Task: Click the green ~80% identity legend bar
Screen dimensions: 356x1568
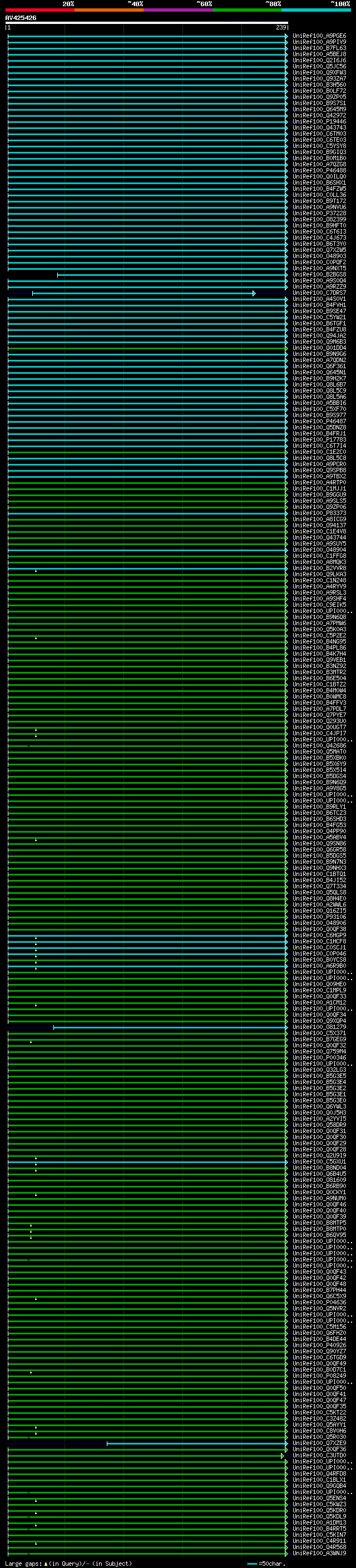Action: pyautogui.click(x=247, y=10)
